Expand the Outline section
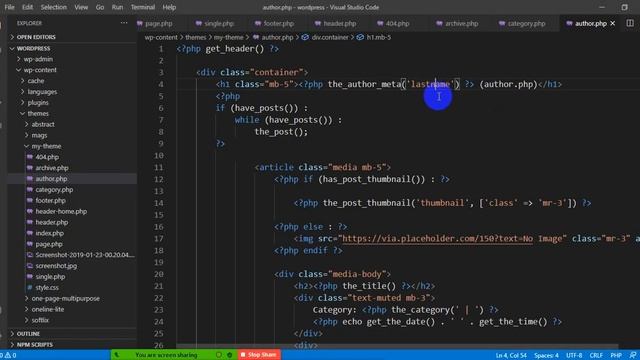The width and height of the screenshot is (640, 360). pyautogui.click(x=28, y=334)
